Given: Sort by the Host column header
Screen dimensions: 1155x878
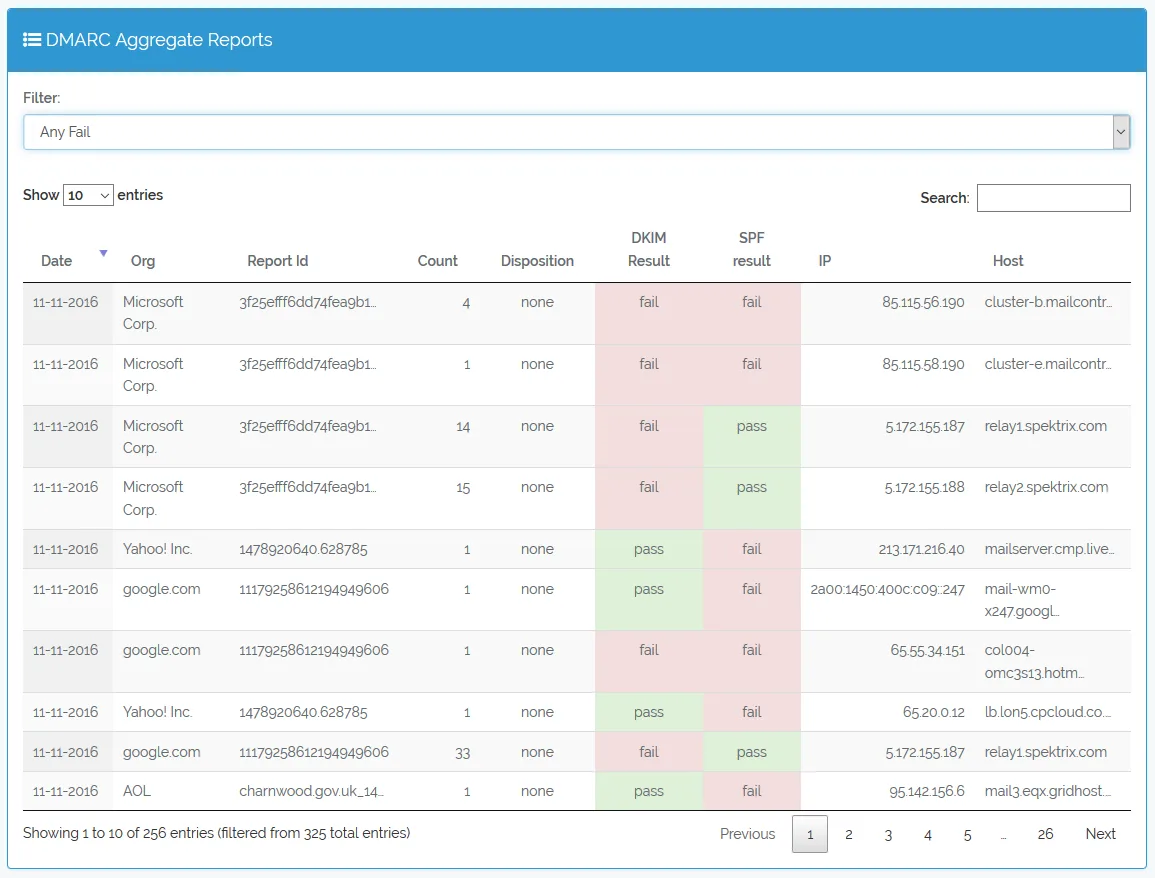Looking at the screenshot, I should 1008,261.
